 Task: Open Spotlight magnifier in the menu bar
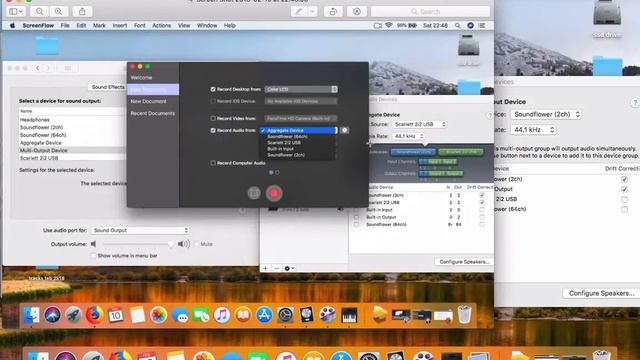(458, 25)
